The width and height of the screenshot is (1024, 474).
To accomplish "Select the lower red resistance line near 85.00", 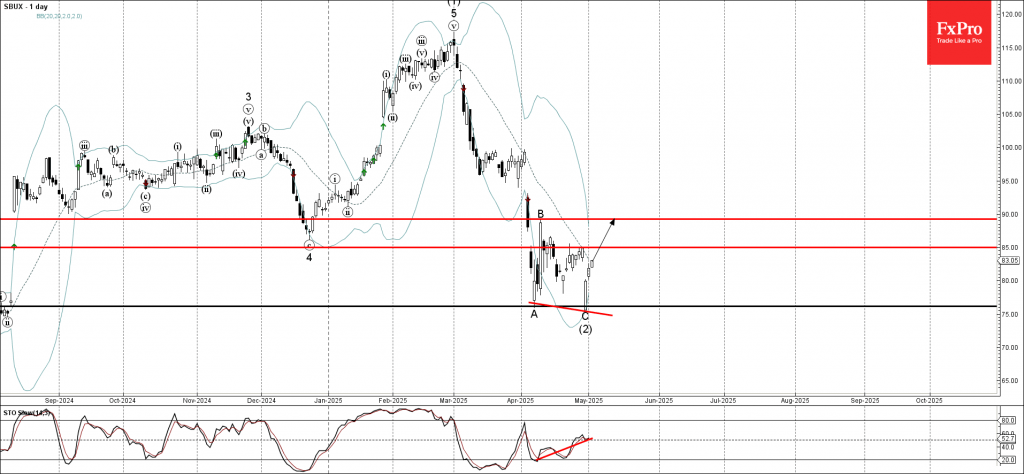I will tap(300, 247).
